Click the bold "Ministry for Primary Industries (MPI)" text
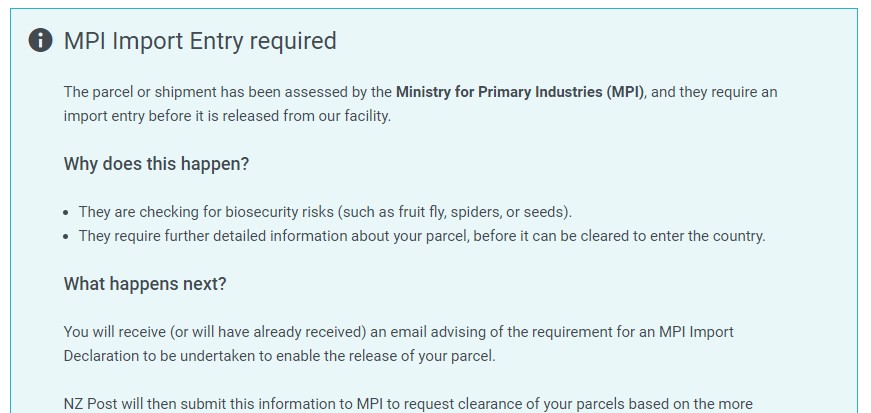871x413 pixels. pyautogui.click(x=520, y=92)
